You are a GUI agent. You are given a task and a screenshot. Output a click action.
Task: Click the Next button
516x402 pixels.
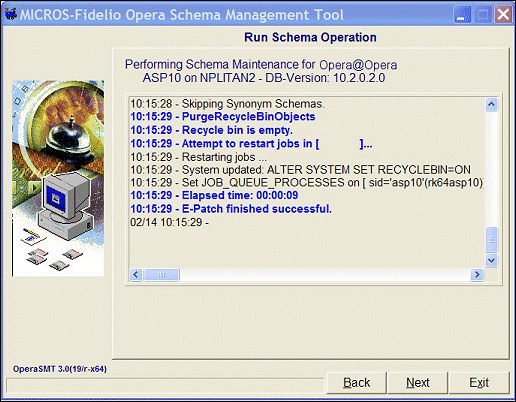pos(418,383)
